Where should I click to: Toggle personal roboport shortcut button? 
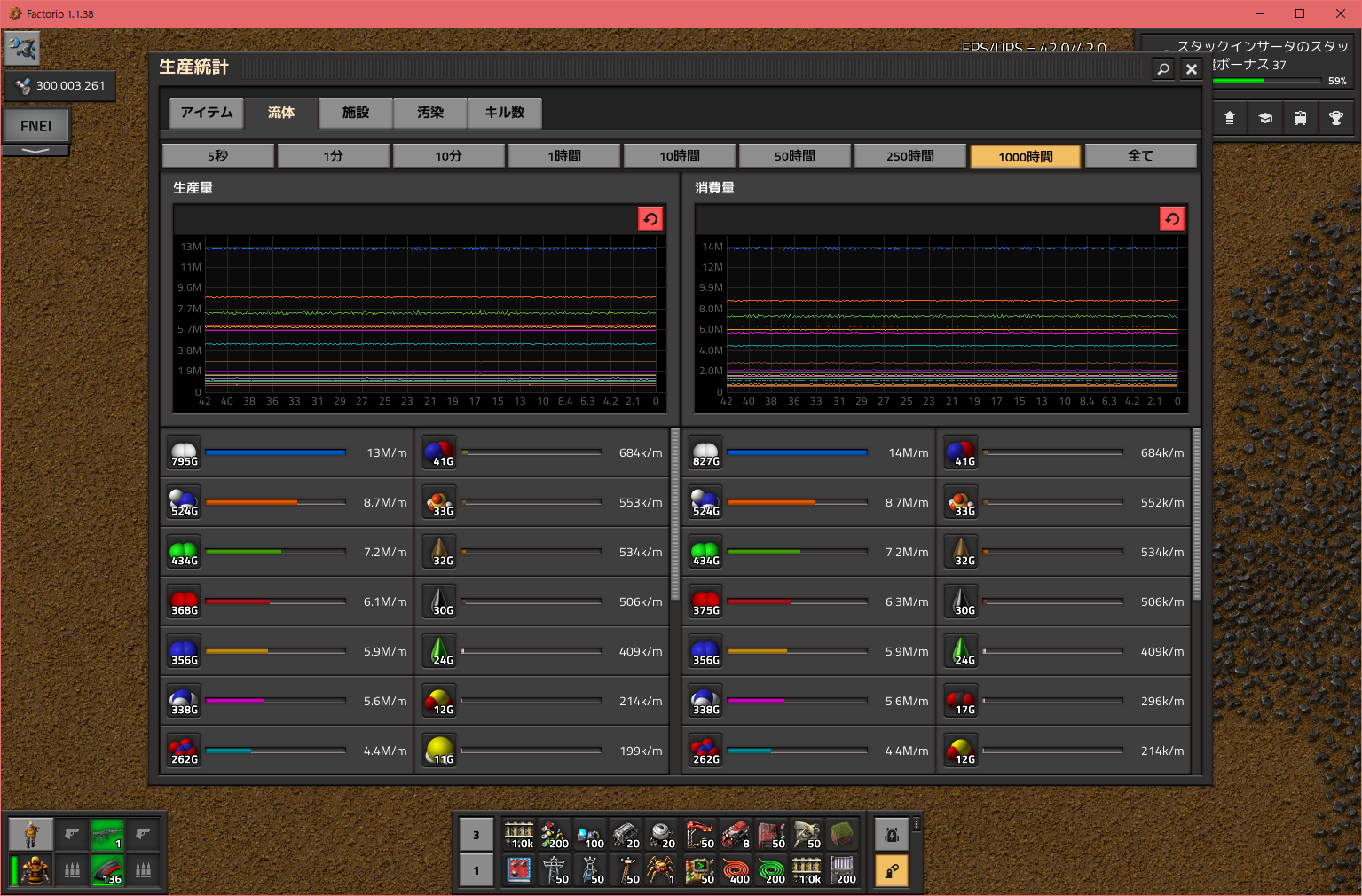click(x=892, y=835)
